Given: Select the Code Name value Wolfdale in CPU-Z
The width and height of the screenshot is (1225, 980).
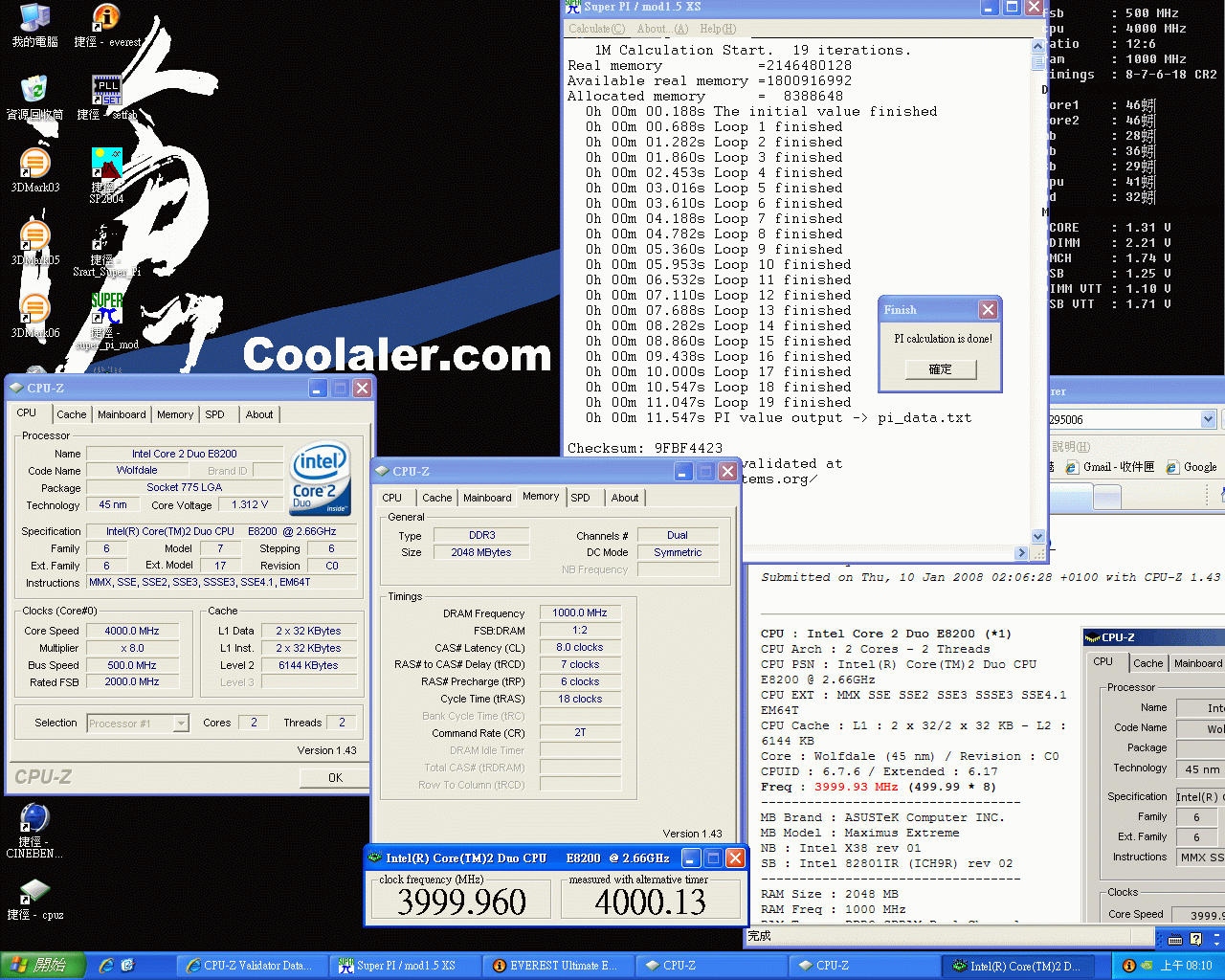Looking at the screenshot, I should pos(137,470).
